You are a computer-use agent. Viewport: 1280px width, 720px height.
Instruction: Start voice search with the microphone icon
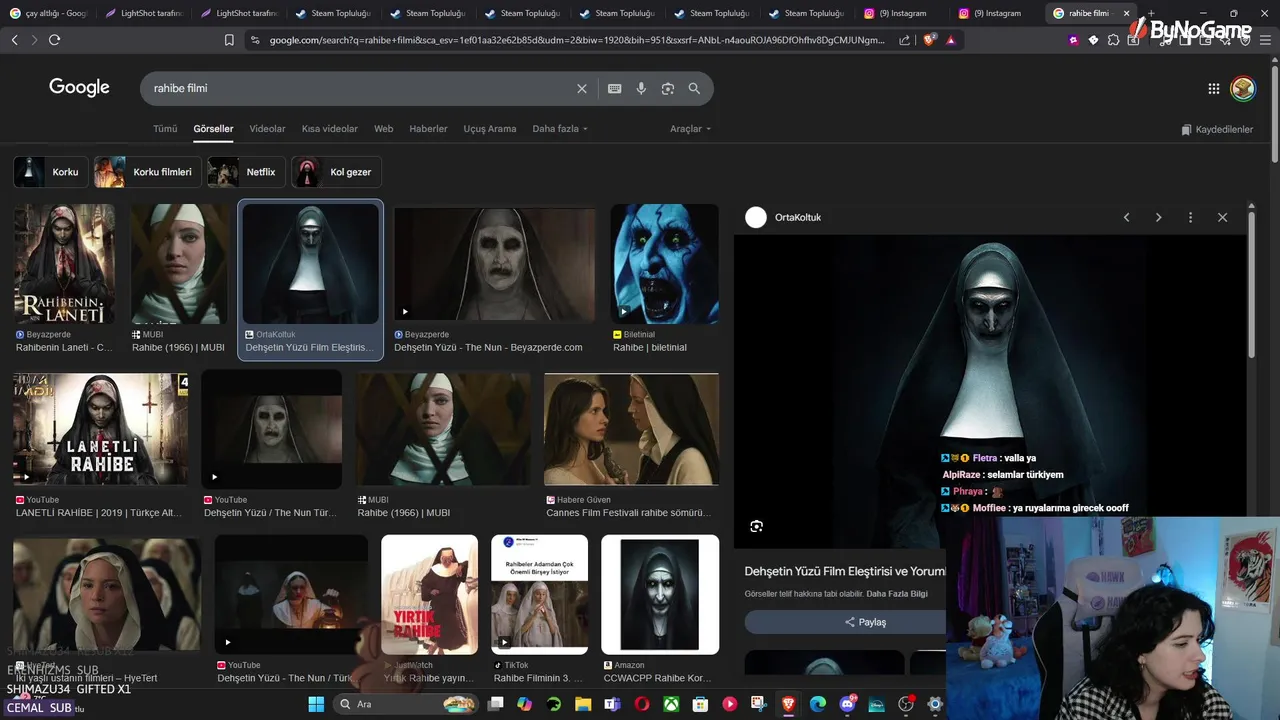point(641,88)
